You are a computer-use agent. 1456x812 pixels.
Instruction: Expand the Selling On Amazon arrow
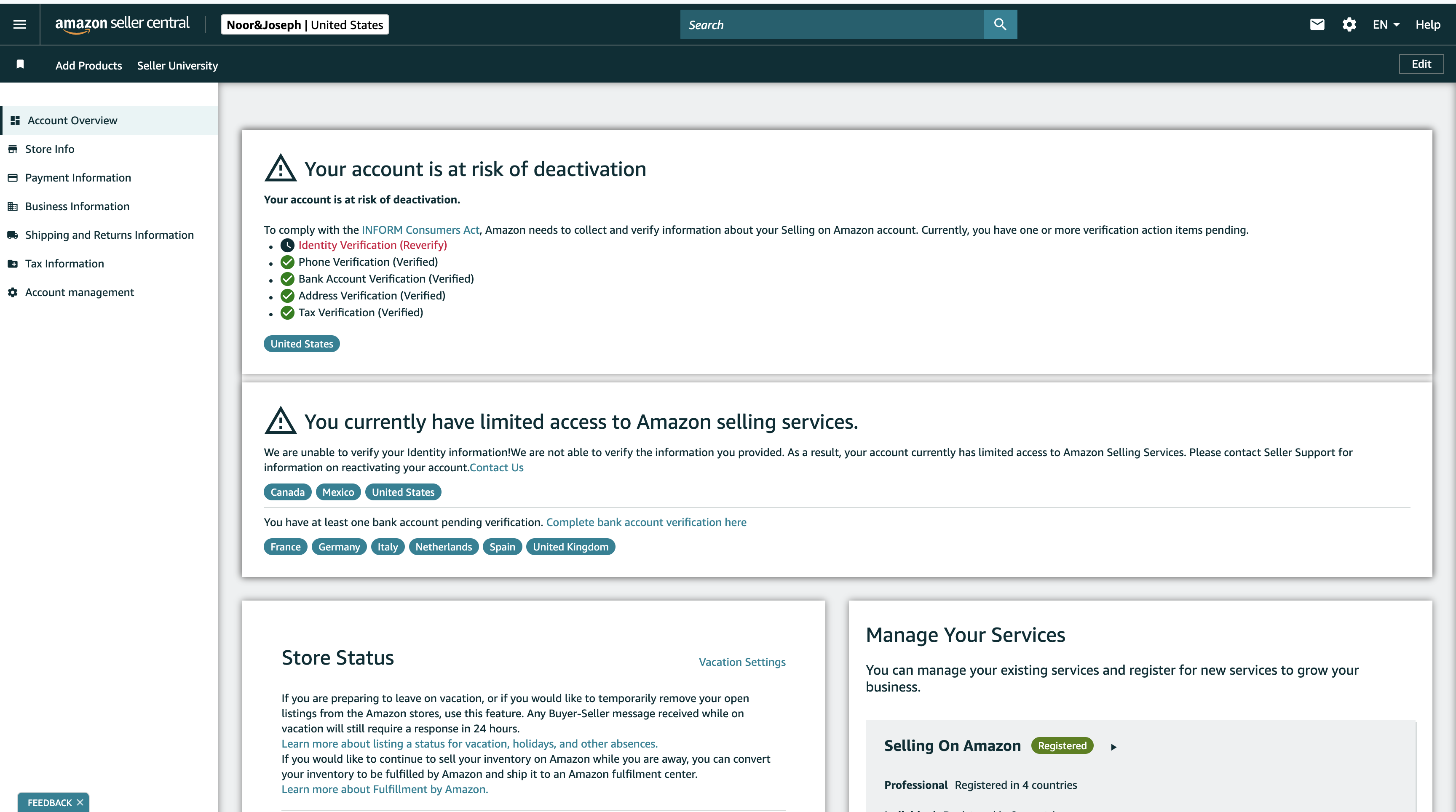point(1113,746)
